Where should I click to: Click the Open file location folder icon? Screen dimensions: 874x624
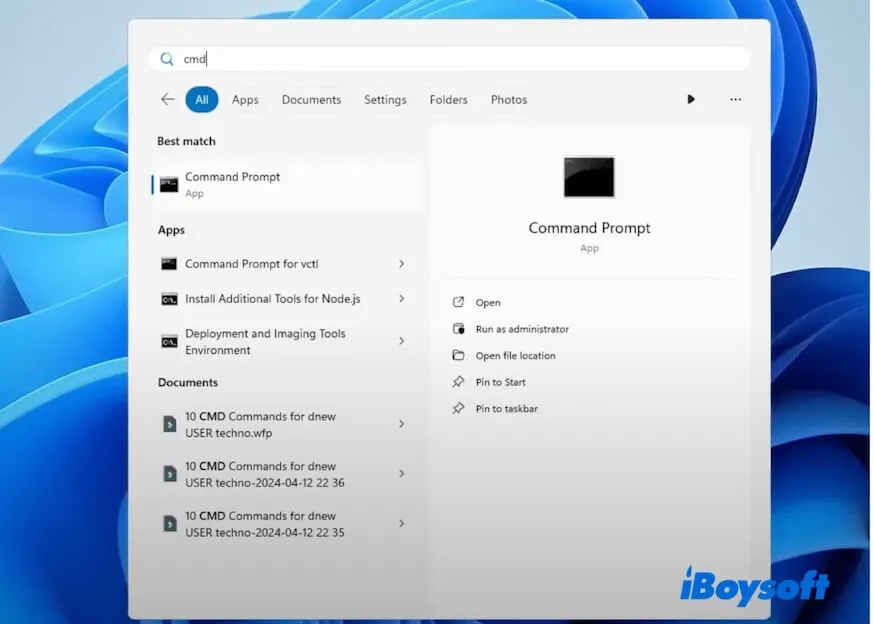tap(458, 356)
